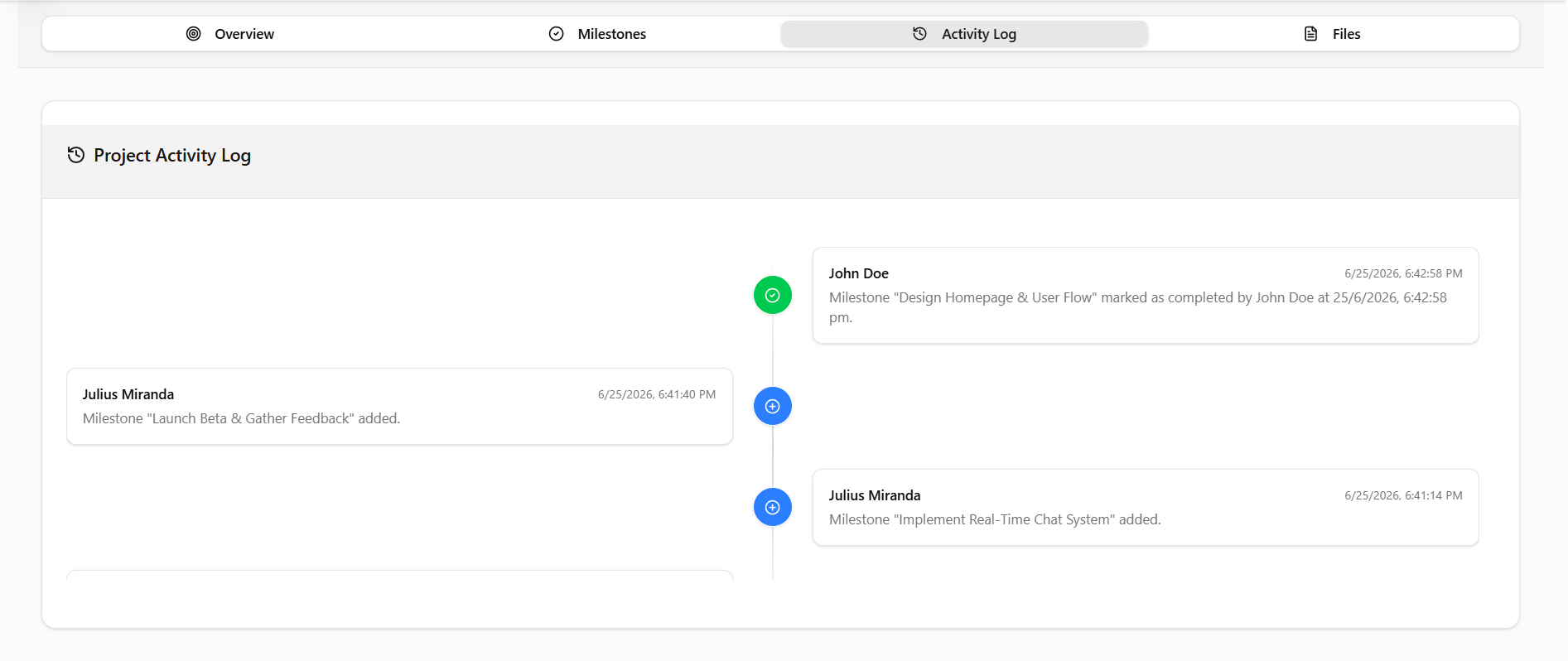Click the 6:41:14 PM timestamp
This screenshot has width=1568, height=661.
tap(1403, 495)
